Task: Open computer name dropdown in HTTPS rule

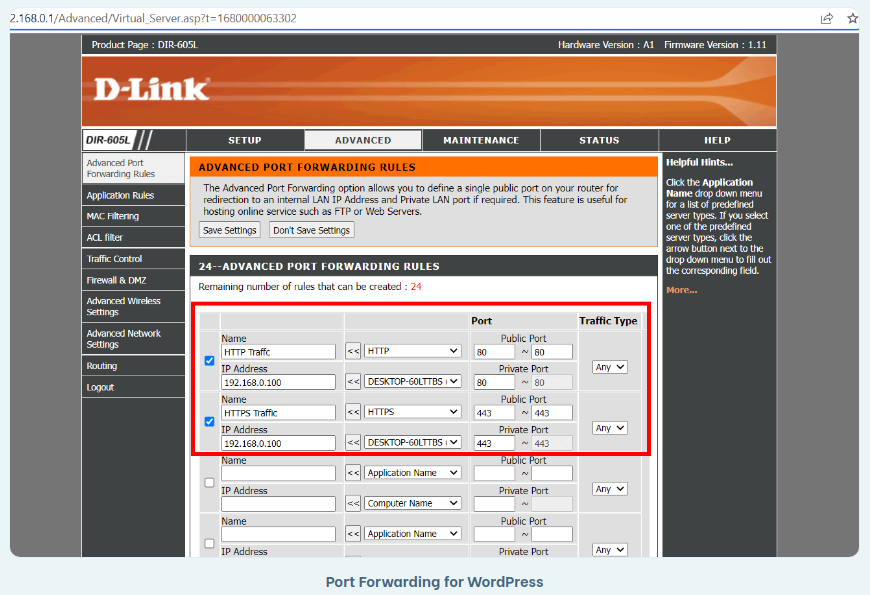Action: coord(412,443)
